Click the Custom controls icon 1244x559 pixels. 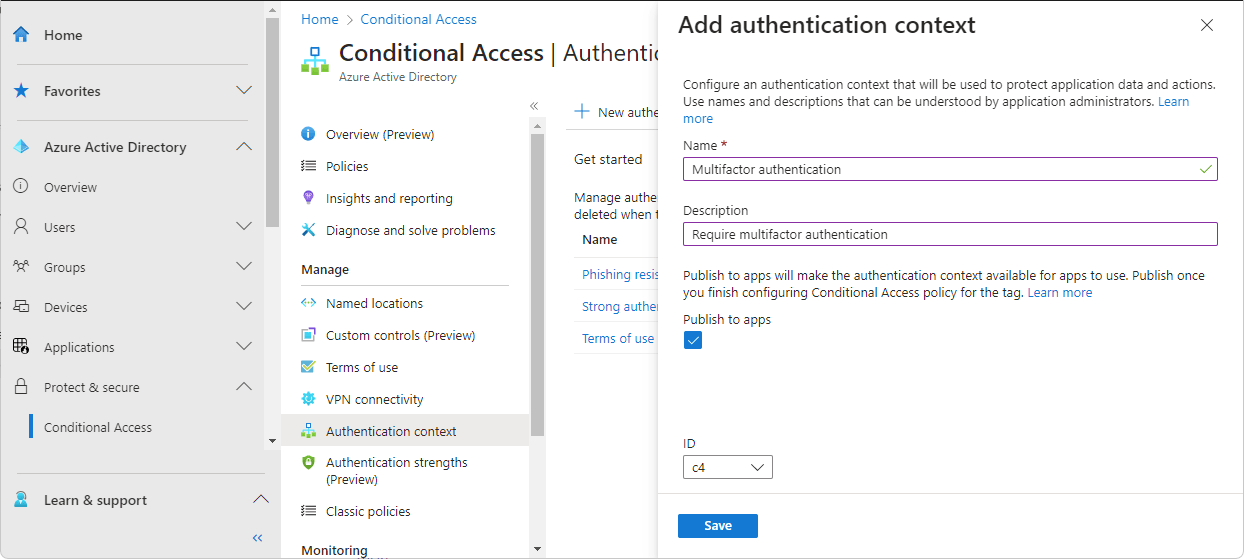[x=308, y=335]
